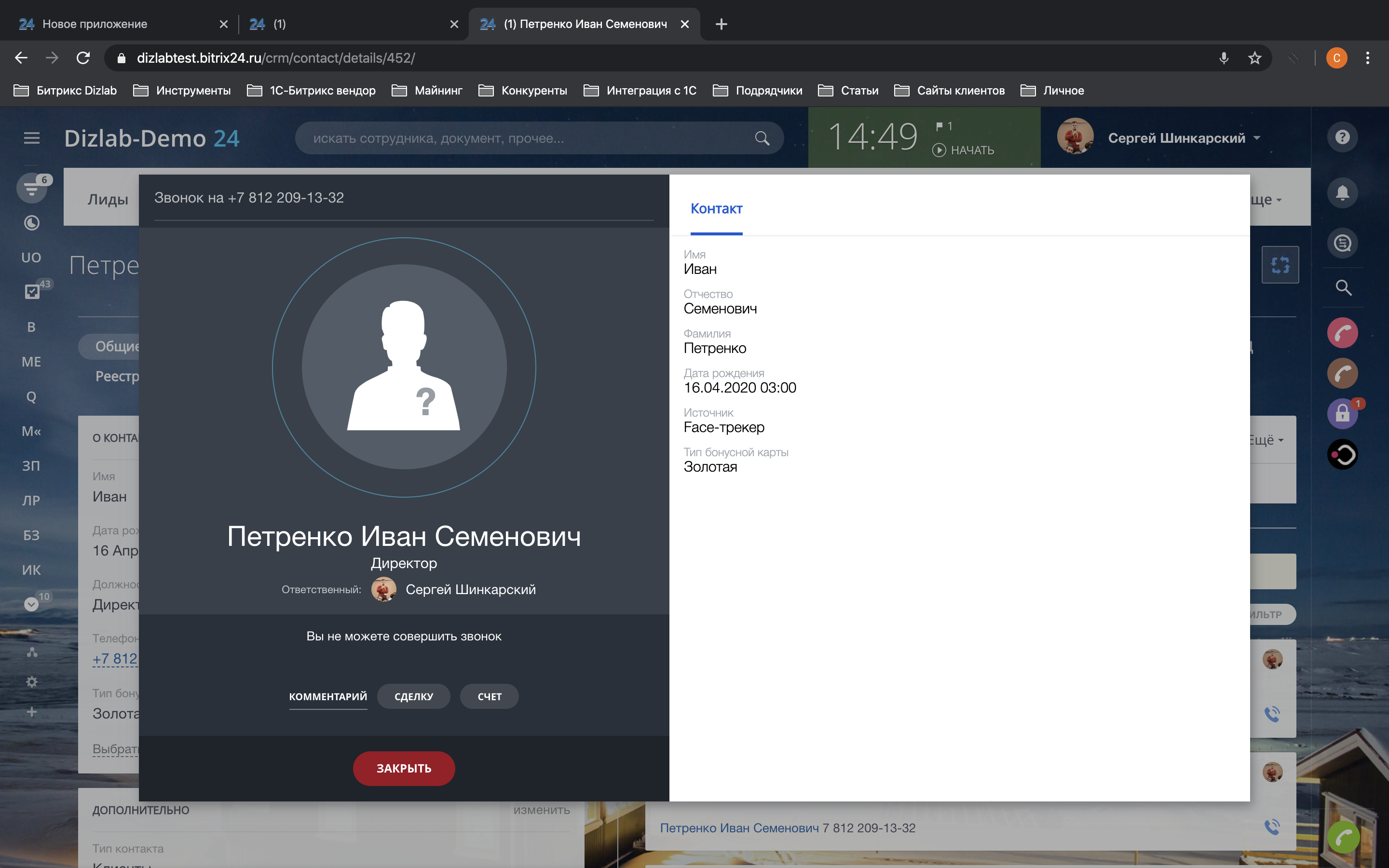The image size is (1389, 868).
Task: Click the tasks checkbox icon with 43 badge
Action: tap(32, 292)
